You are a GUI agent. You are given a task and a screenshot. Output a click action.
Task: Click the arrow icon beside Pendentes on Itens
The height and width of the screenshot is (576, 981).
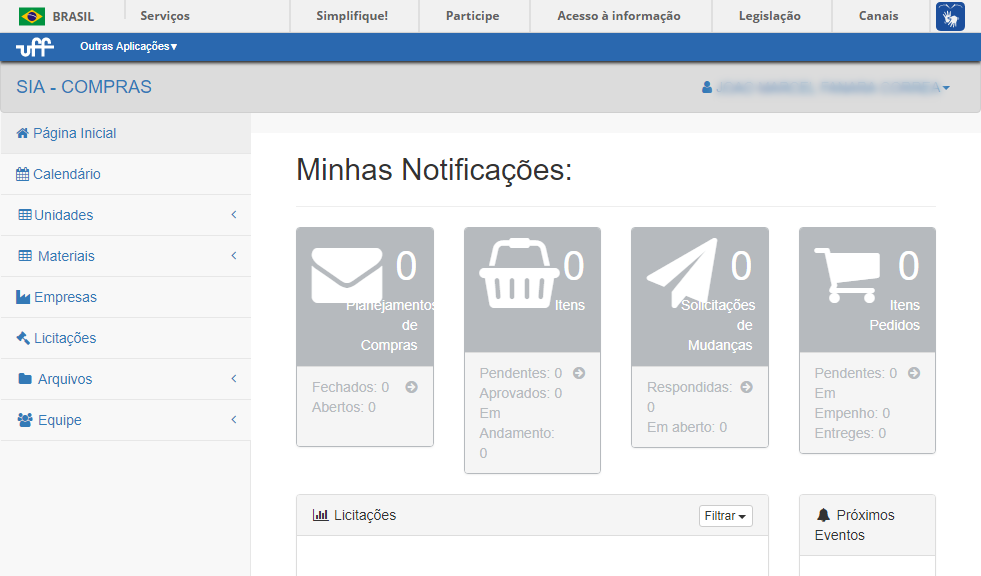coord(579,372)
